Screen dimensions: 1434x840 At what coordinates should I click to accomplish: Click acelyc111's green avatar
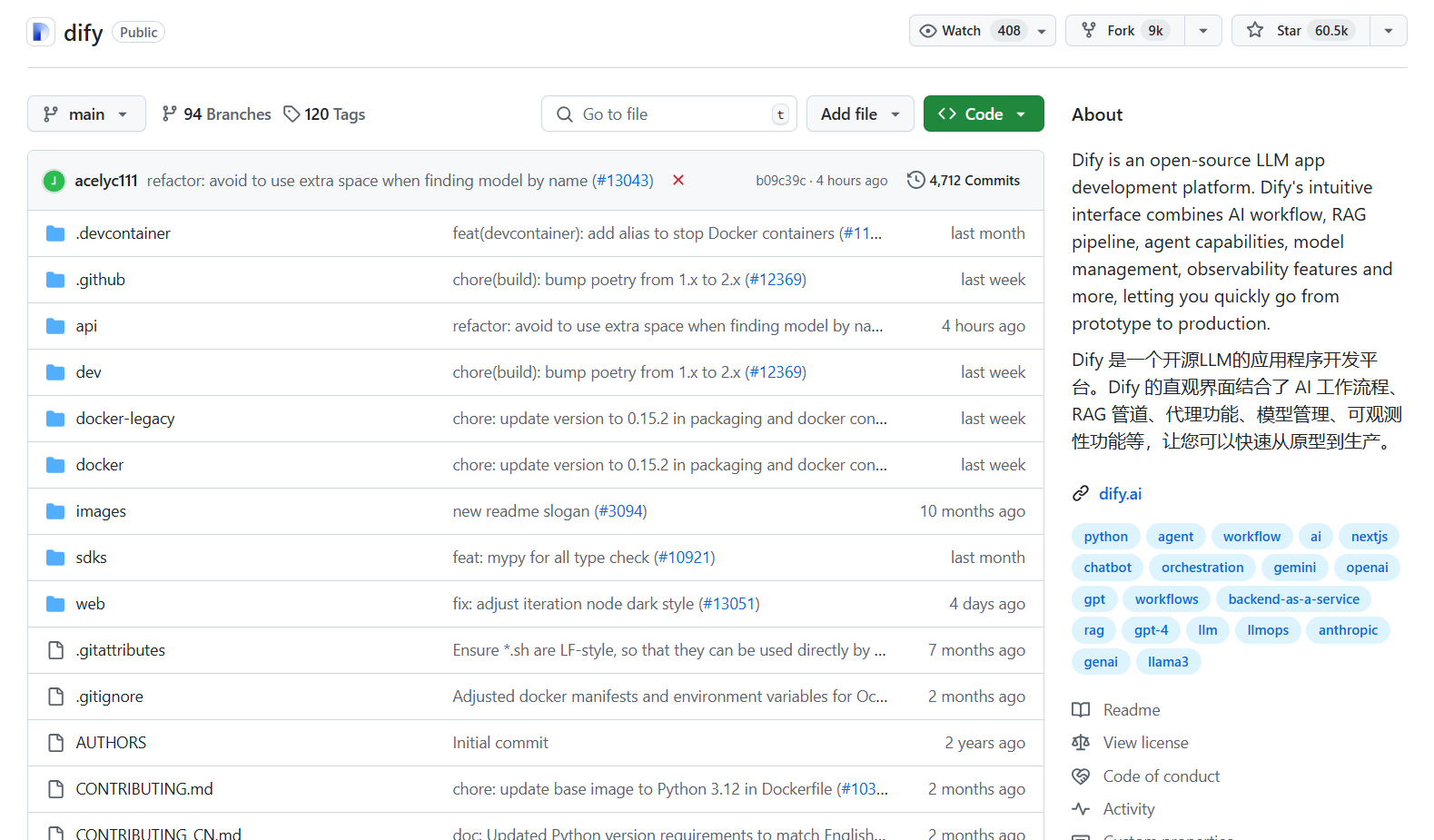tap(54, 181)
